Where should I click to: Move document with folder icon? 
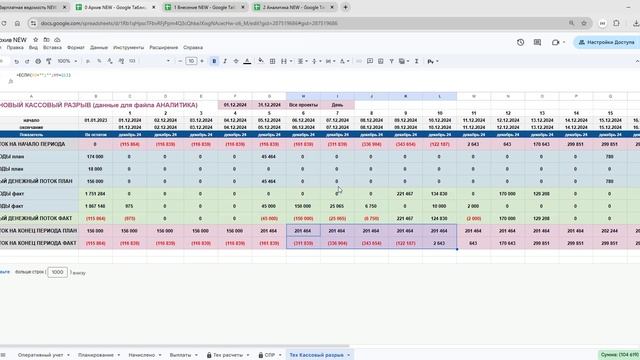click(47, 40)
